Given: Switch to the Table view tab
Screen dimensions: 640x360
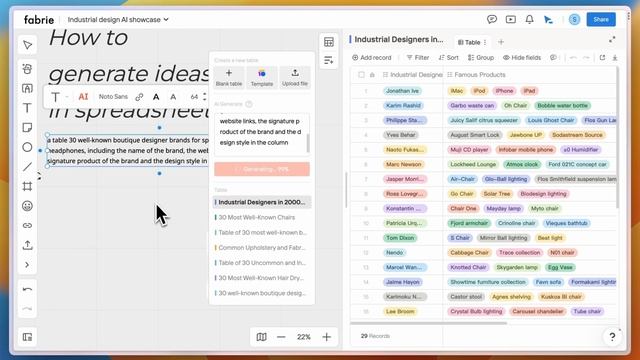Looking at the screenshot, I should pos(469,42).
